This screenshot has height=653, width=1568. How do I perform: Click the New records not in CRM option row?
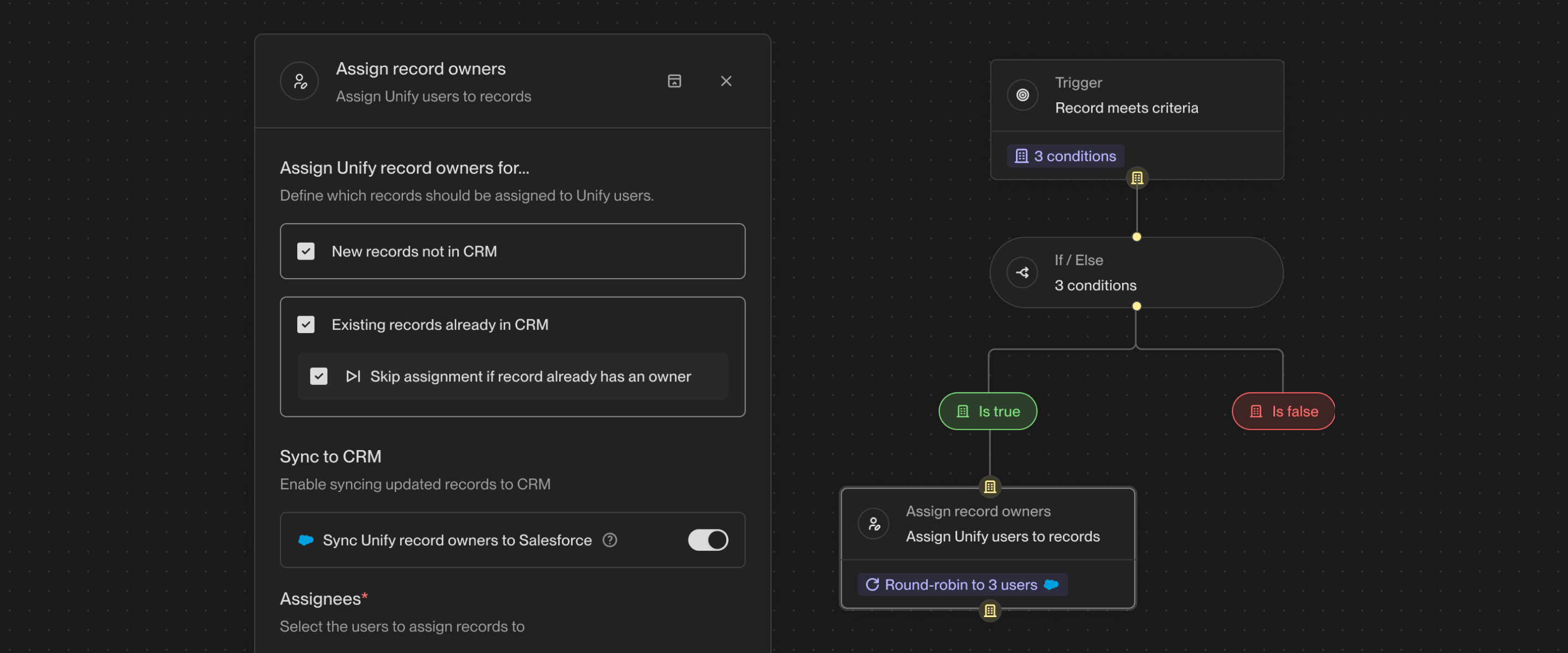[x=512, y=251]
